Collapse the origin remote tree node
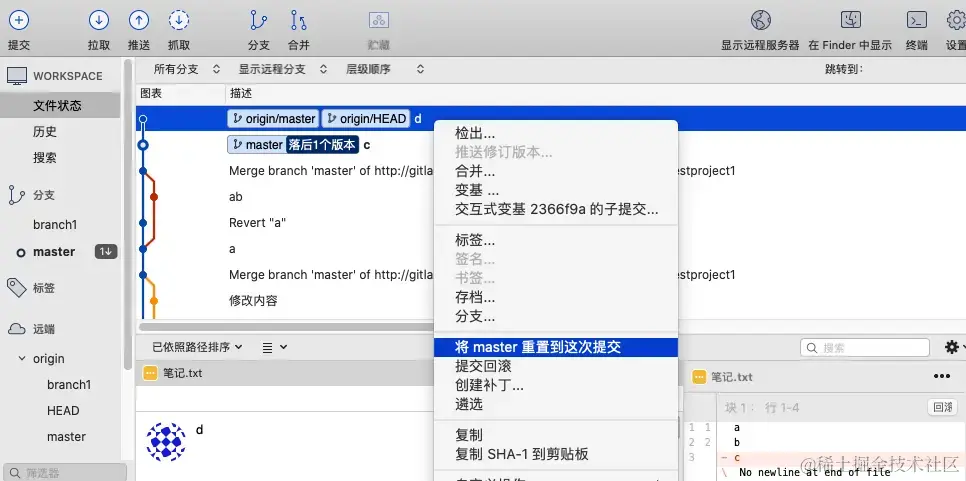Viewport: 966px width, 481px height. [22, 358]
